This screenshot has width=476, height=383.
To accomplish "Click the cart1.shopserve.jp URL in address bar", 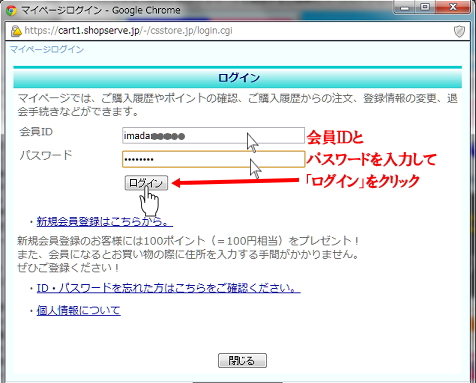I will pos(128,31).
